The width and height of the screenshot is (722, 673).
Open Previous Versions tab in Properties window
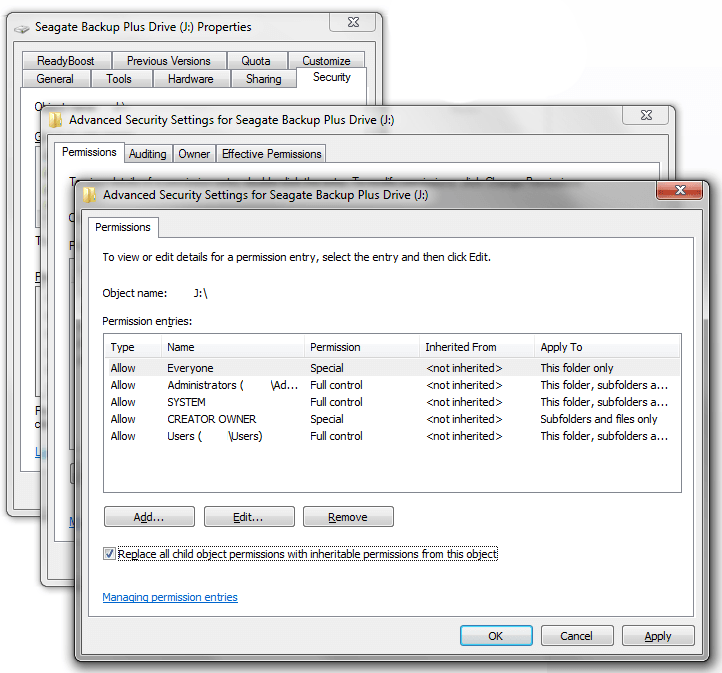click(x=169, y=61)
